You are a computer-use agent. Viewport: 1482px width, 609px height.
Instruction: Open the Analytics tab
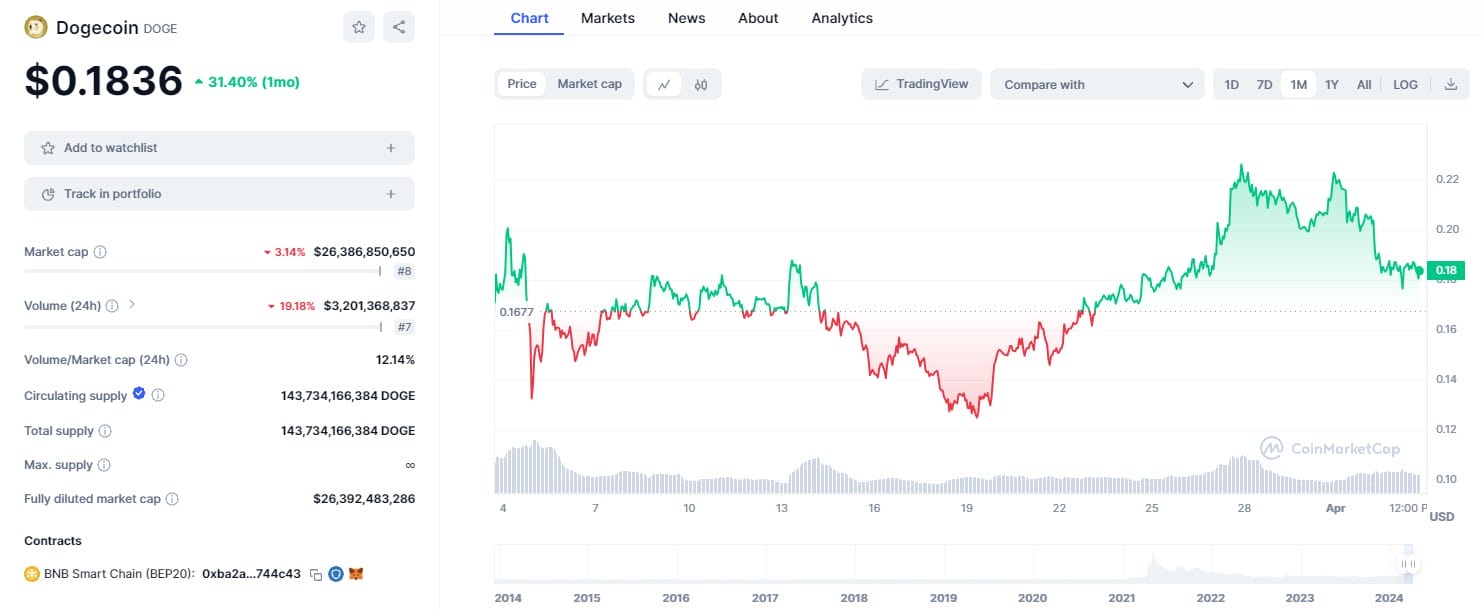coord(842,18)
